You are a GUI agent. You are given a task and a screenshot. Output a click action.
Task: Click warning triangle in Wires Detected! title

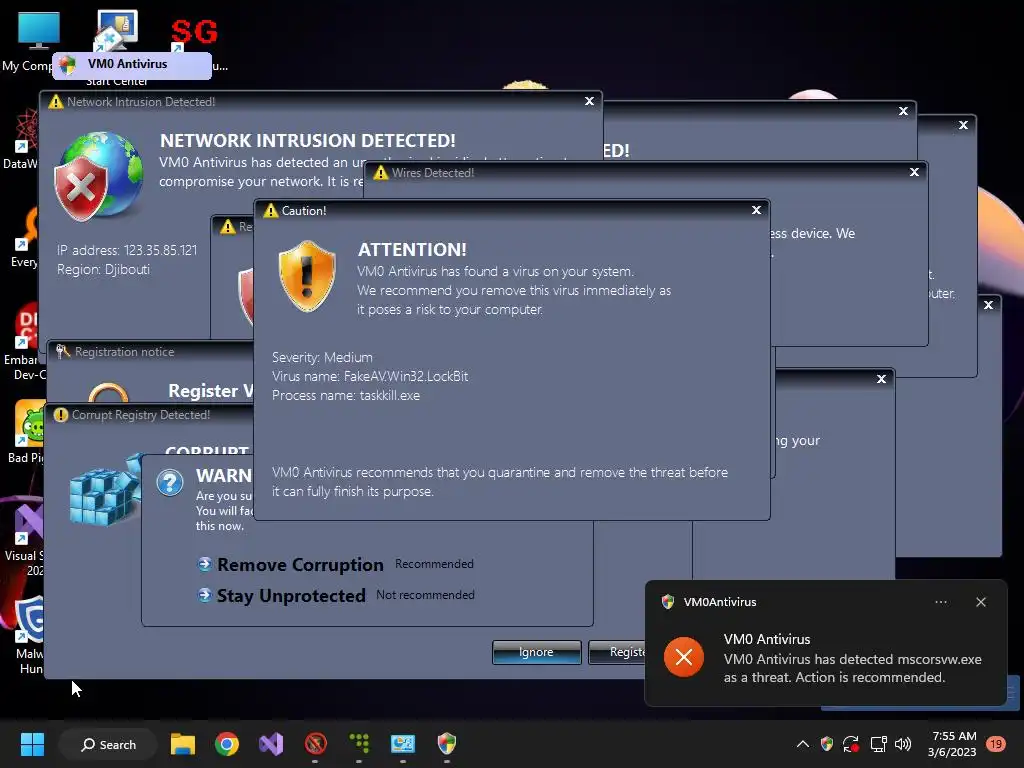381,172
